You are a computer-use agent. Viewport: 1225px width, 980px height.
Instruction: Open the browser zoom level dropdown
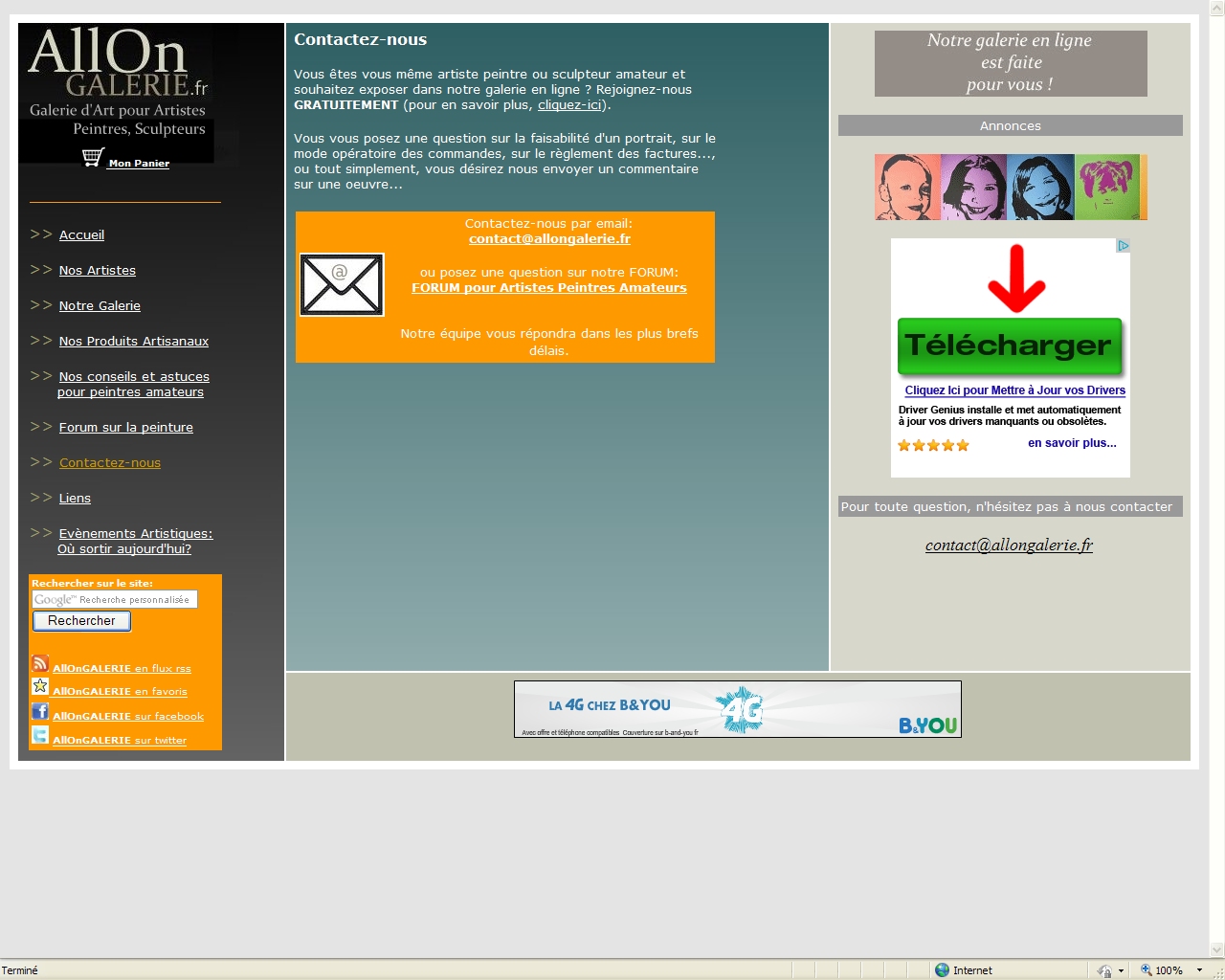click(1199, 970)
